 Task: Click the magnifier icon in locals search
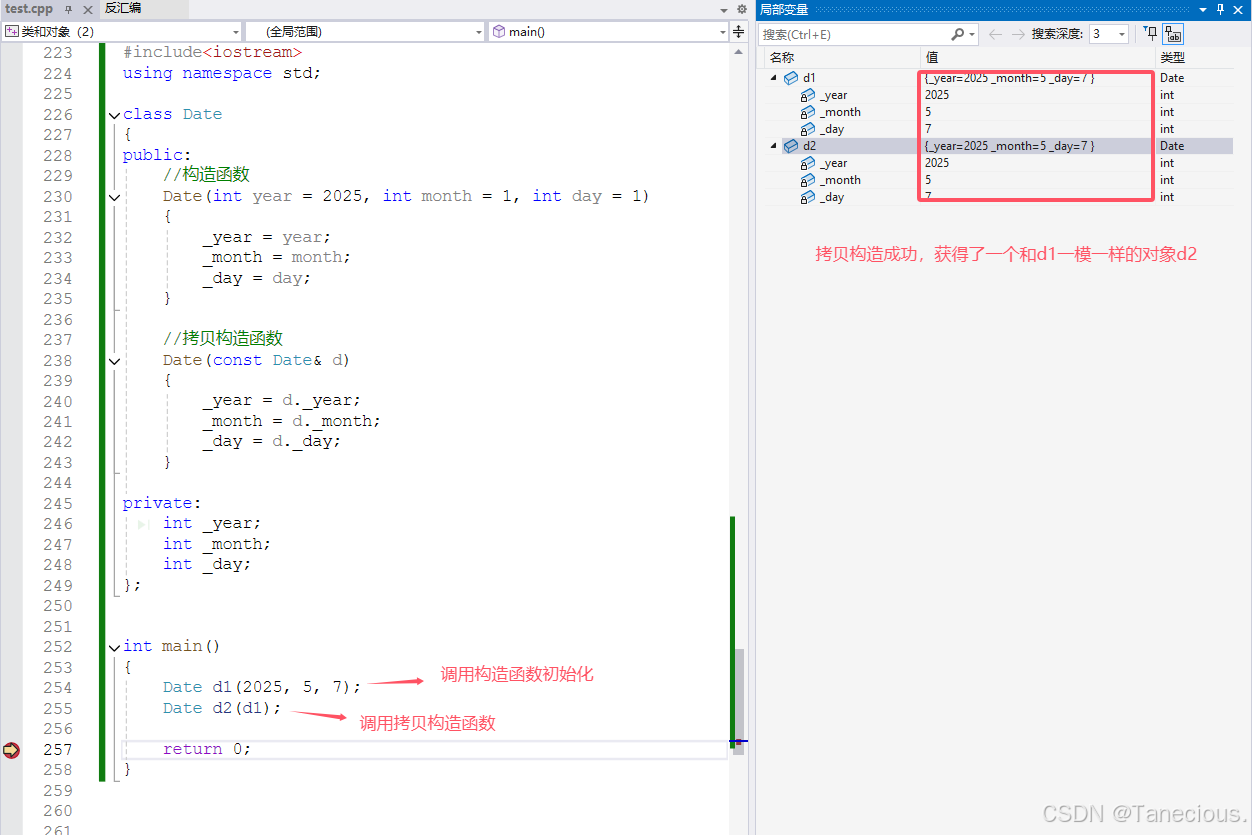point(957,34)
